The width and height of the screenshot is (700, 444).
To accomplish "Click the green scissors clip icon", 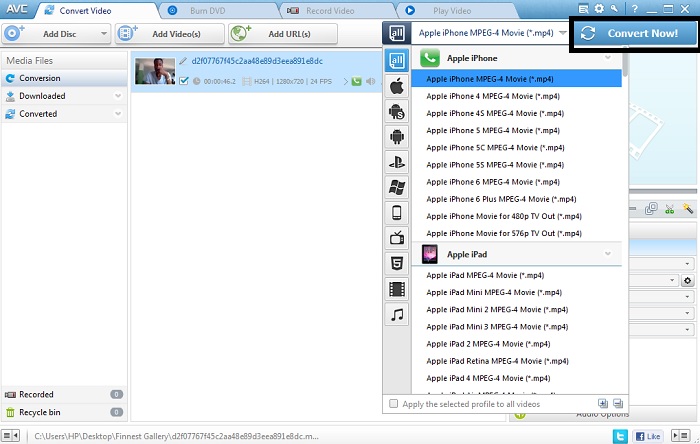I will tap(669, 208).
